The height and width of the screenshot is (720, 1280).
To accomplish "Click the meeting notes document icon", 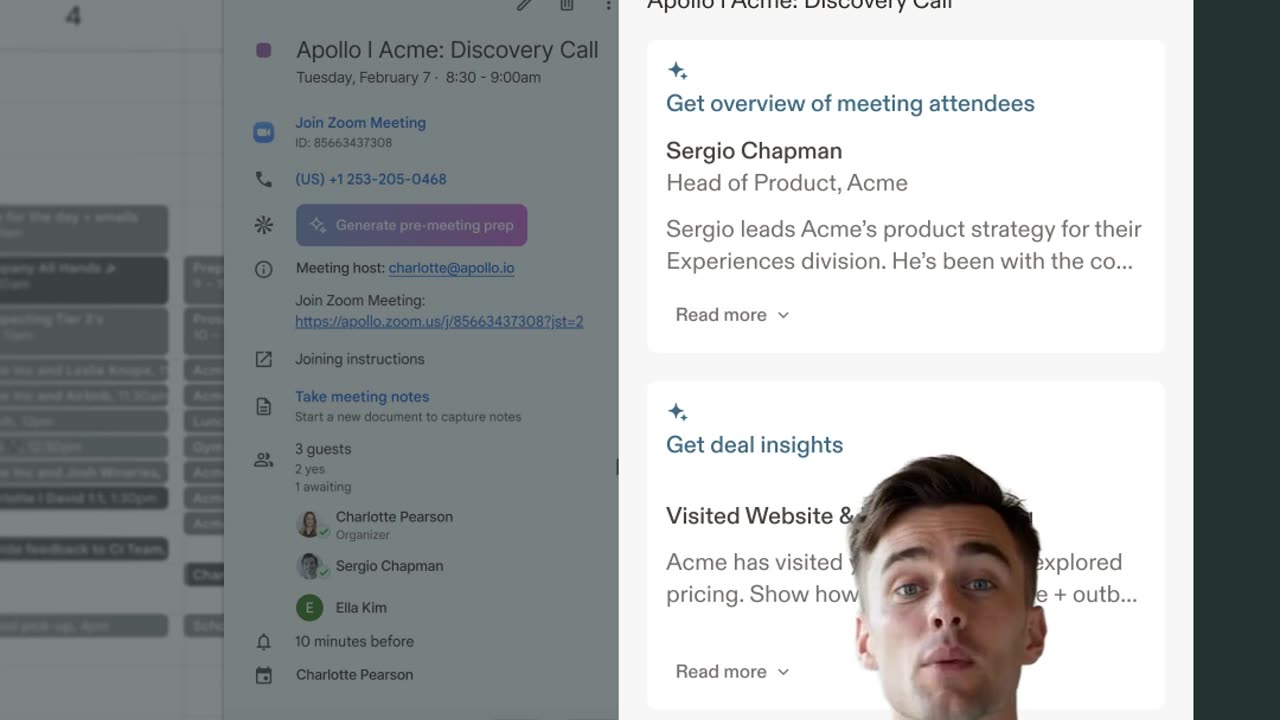I will pyautogui.click(x=263, y=406).
